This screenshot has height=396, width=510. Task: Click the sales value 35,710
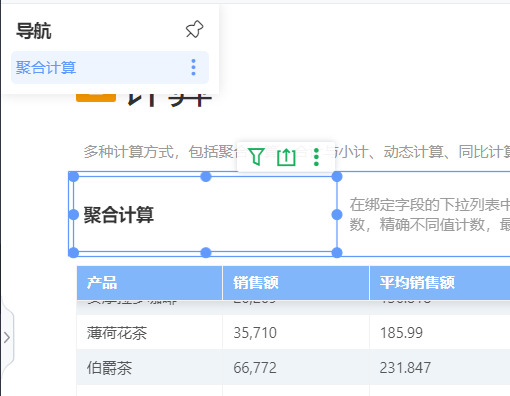tap(255, 333)
